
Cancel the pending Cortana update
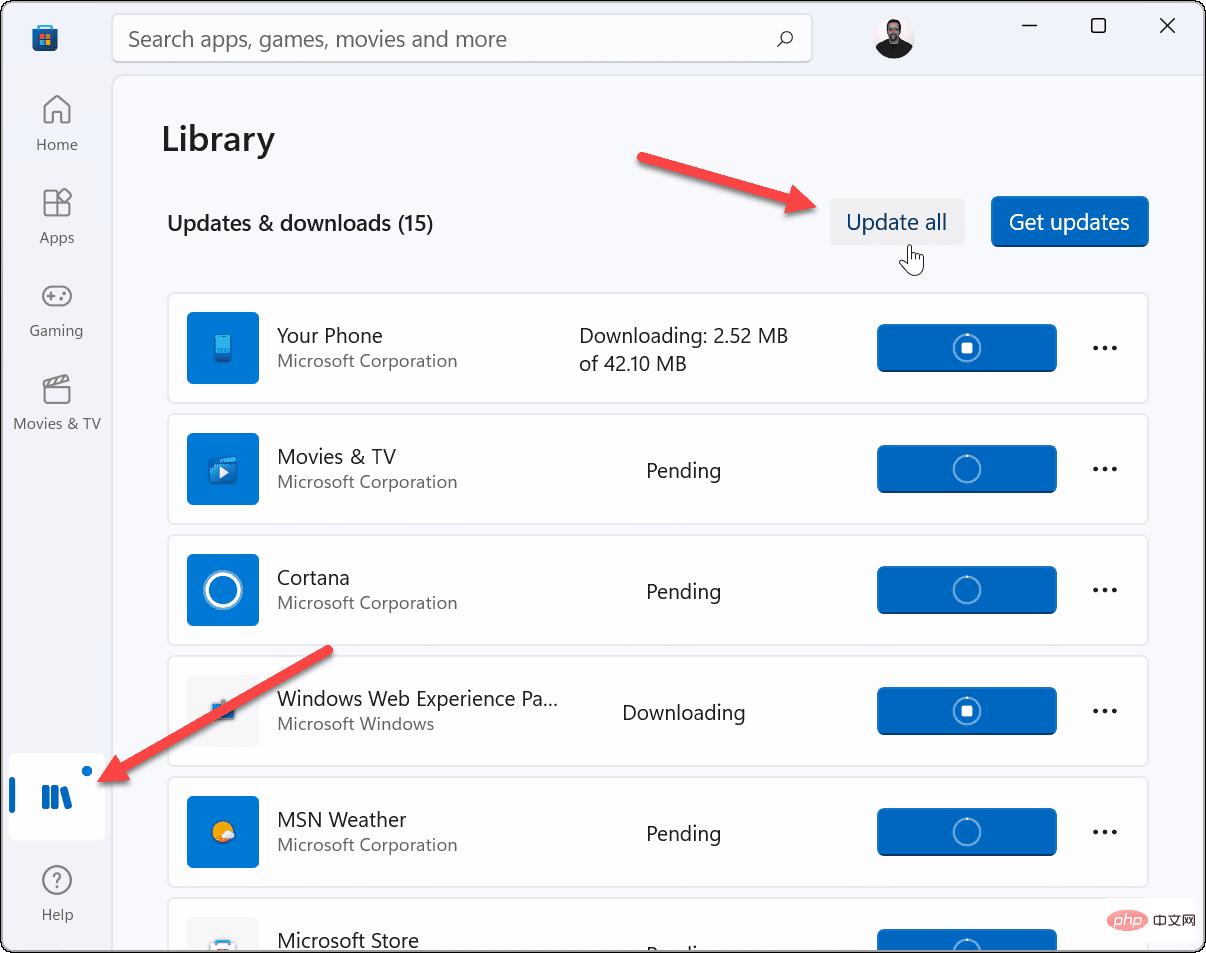point(967,590)
